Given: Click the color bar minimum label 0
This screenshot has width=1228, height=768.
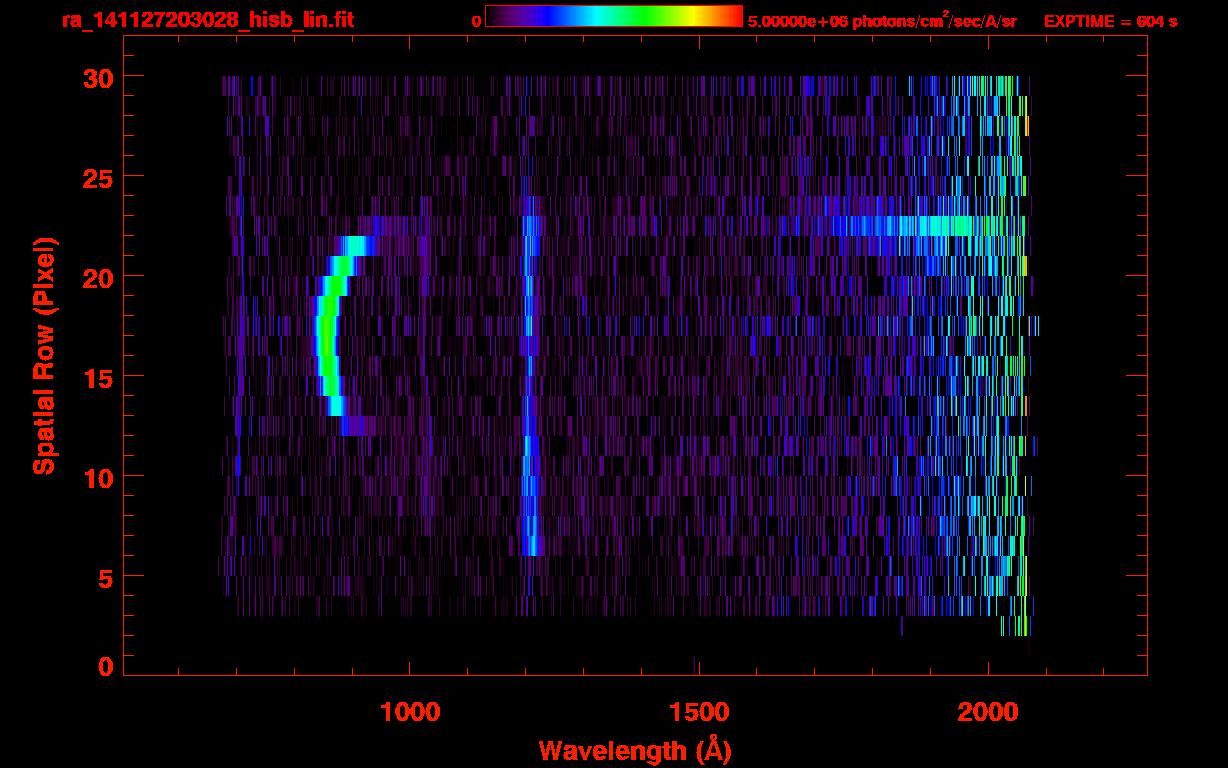Looking at the screenshot, I should point(477,21).
